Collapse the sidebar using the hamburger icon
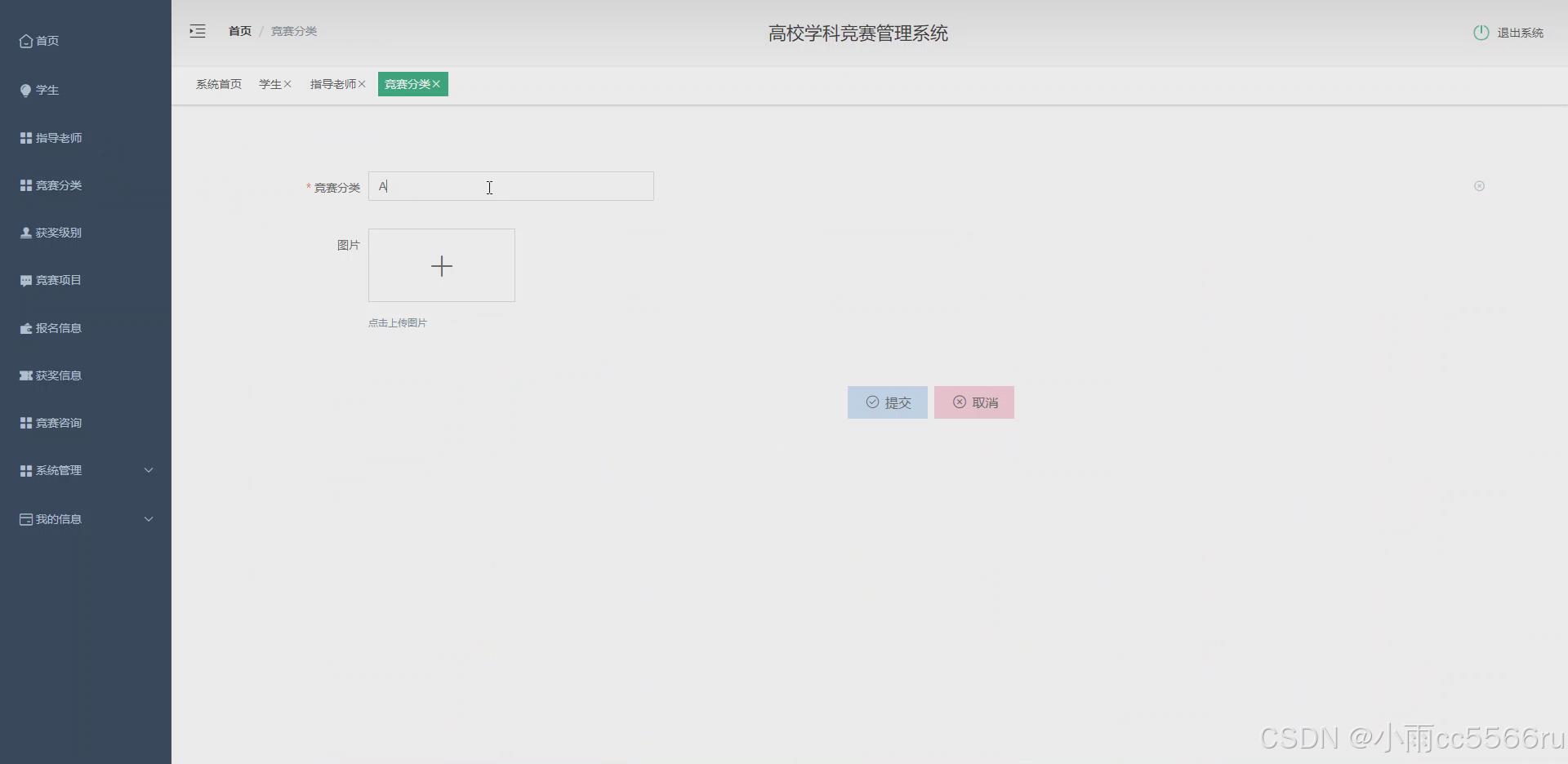The height and width of the screenshot is (764, 1568). [196, 31]
